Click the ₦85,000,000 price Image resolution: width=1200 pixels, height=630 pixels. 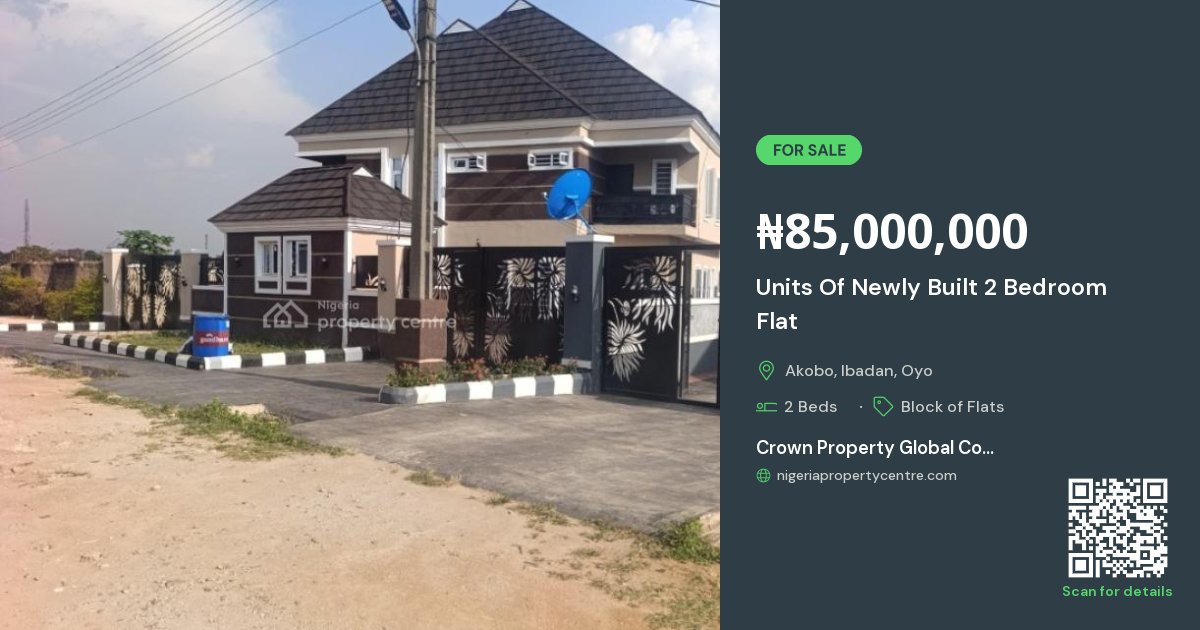892,232
